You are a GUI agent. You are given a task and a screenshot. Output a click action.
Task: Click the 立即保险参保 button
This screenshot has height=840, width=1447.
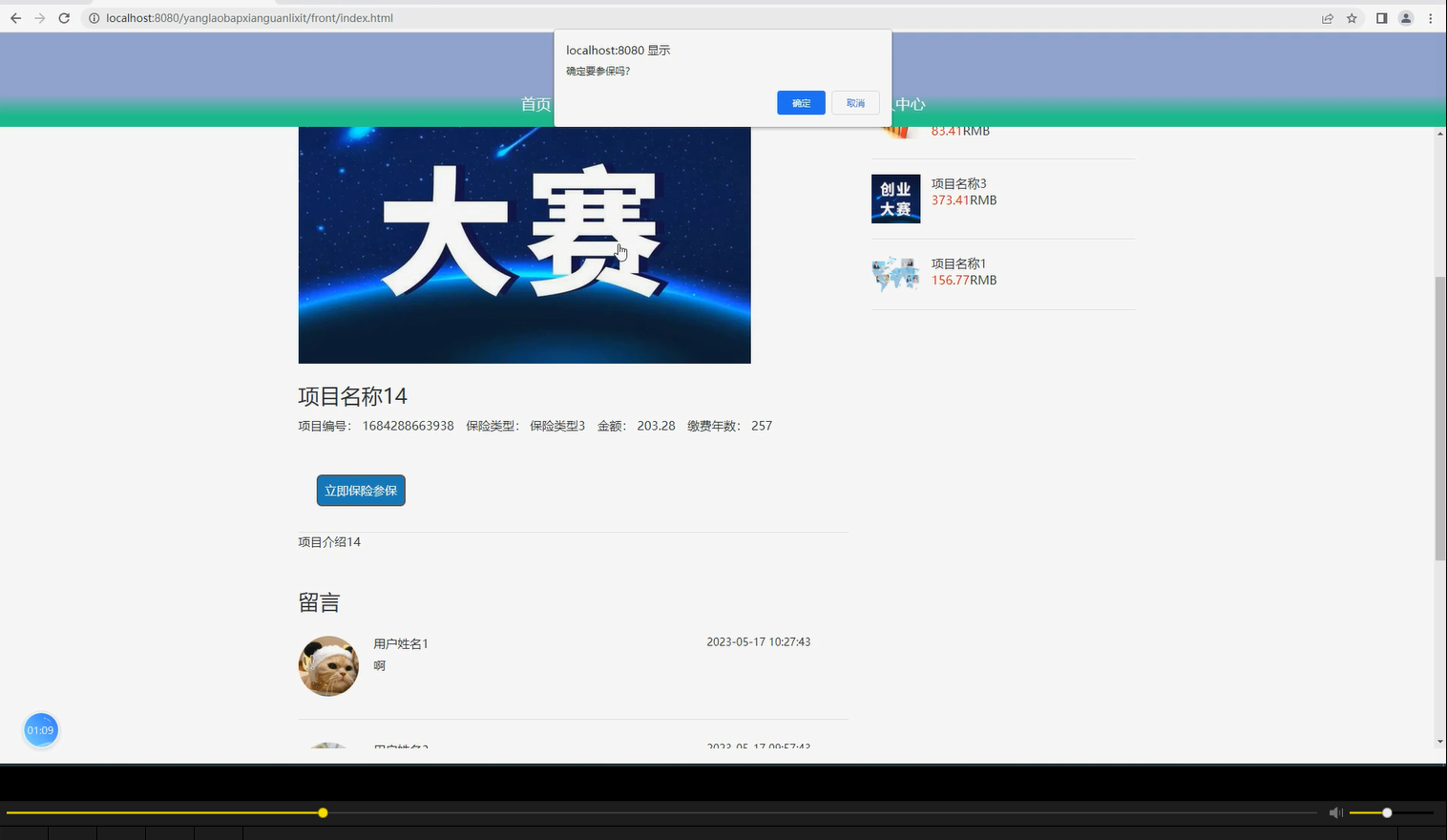(360, 490)
